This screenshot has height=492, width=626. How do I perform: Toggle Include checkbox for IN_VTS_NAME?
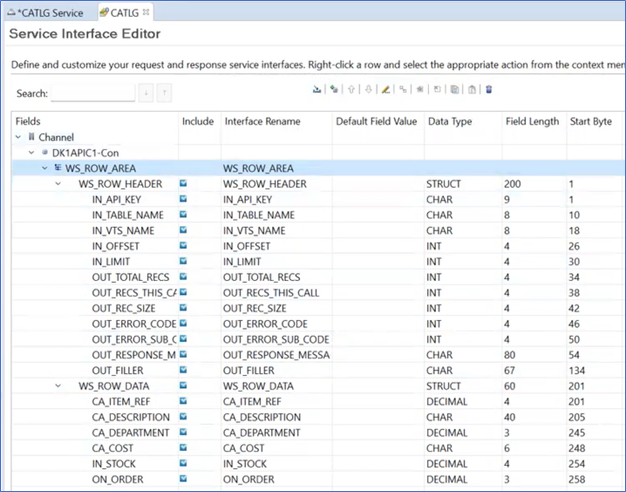tap(183, 230)
